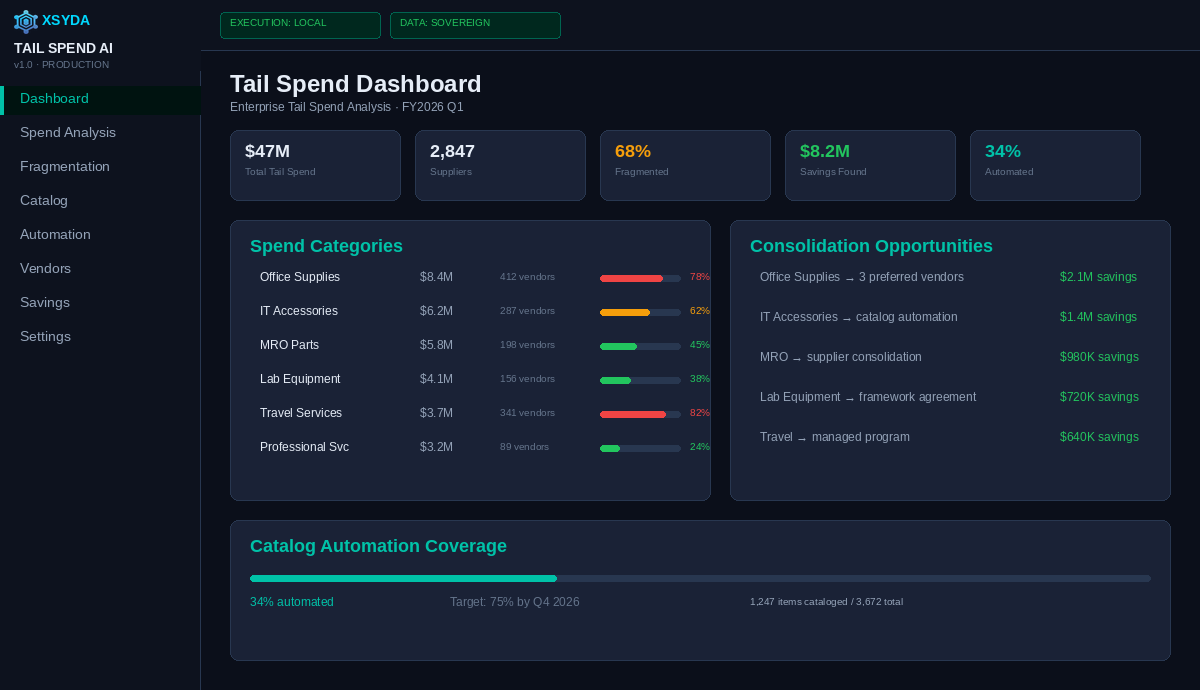Click the Catalog Automation Coverage progress bar
The height and width of the screenshot is (690, 1200).
tap(700, 578)
